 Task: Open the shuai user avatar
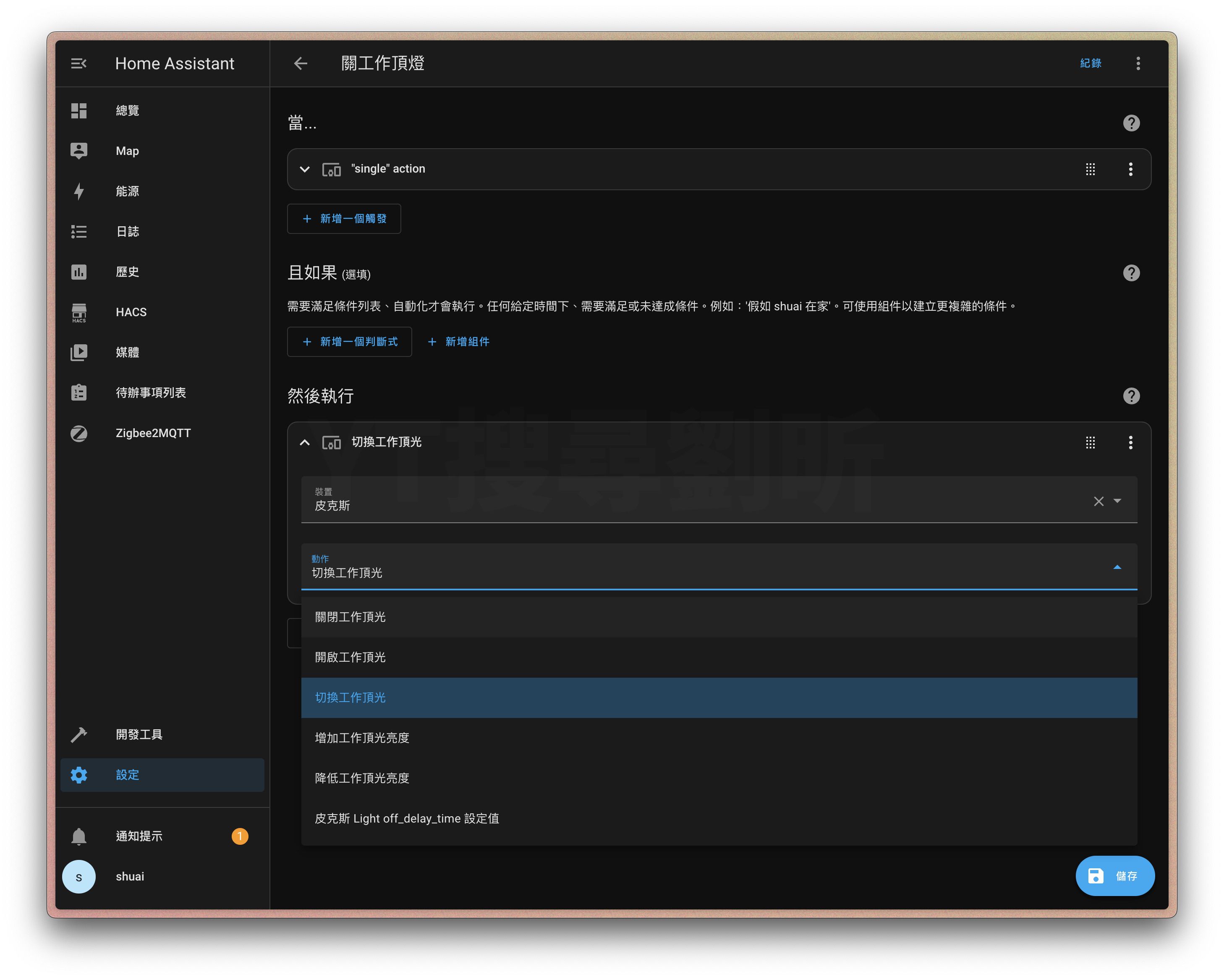click(79, 877)
